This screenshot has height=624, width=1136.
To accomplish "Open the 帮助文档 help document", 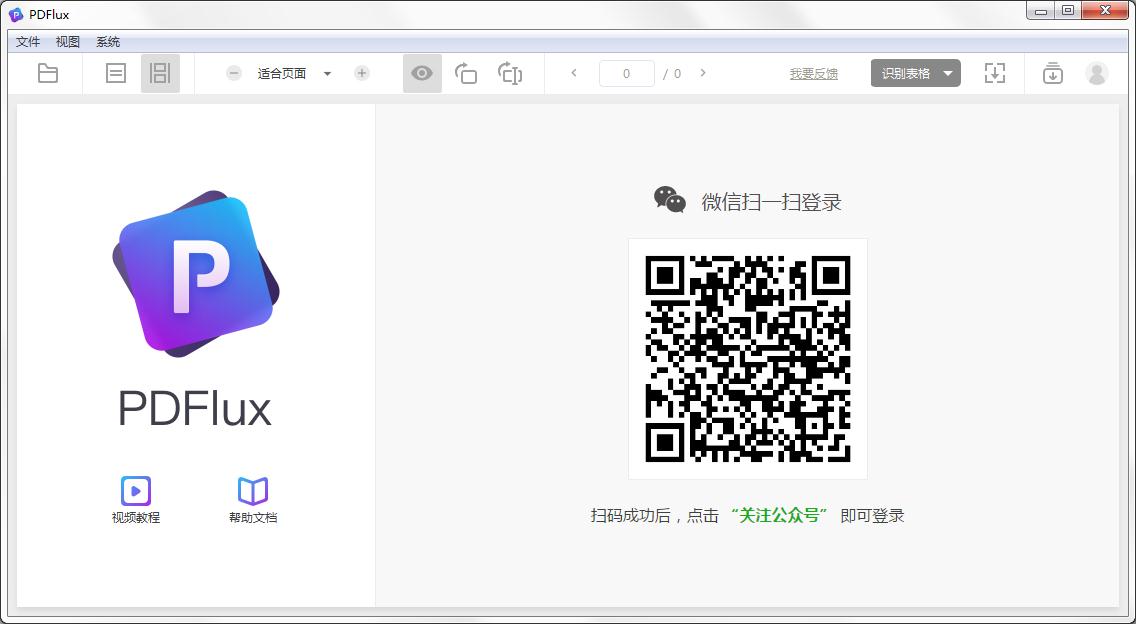I will point(251,498).
